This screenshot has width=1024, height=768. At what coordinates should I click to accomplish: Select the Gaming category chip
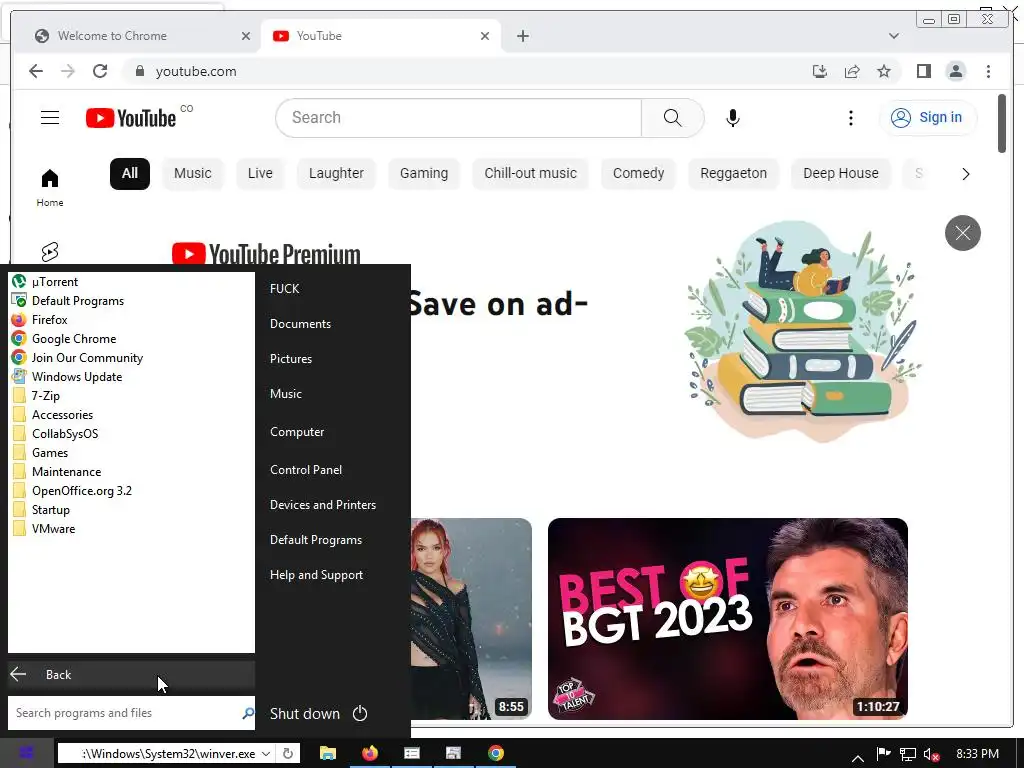(424, 174)
